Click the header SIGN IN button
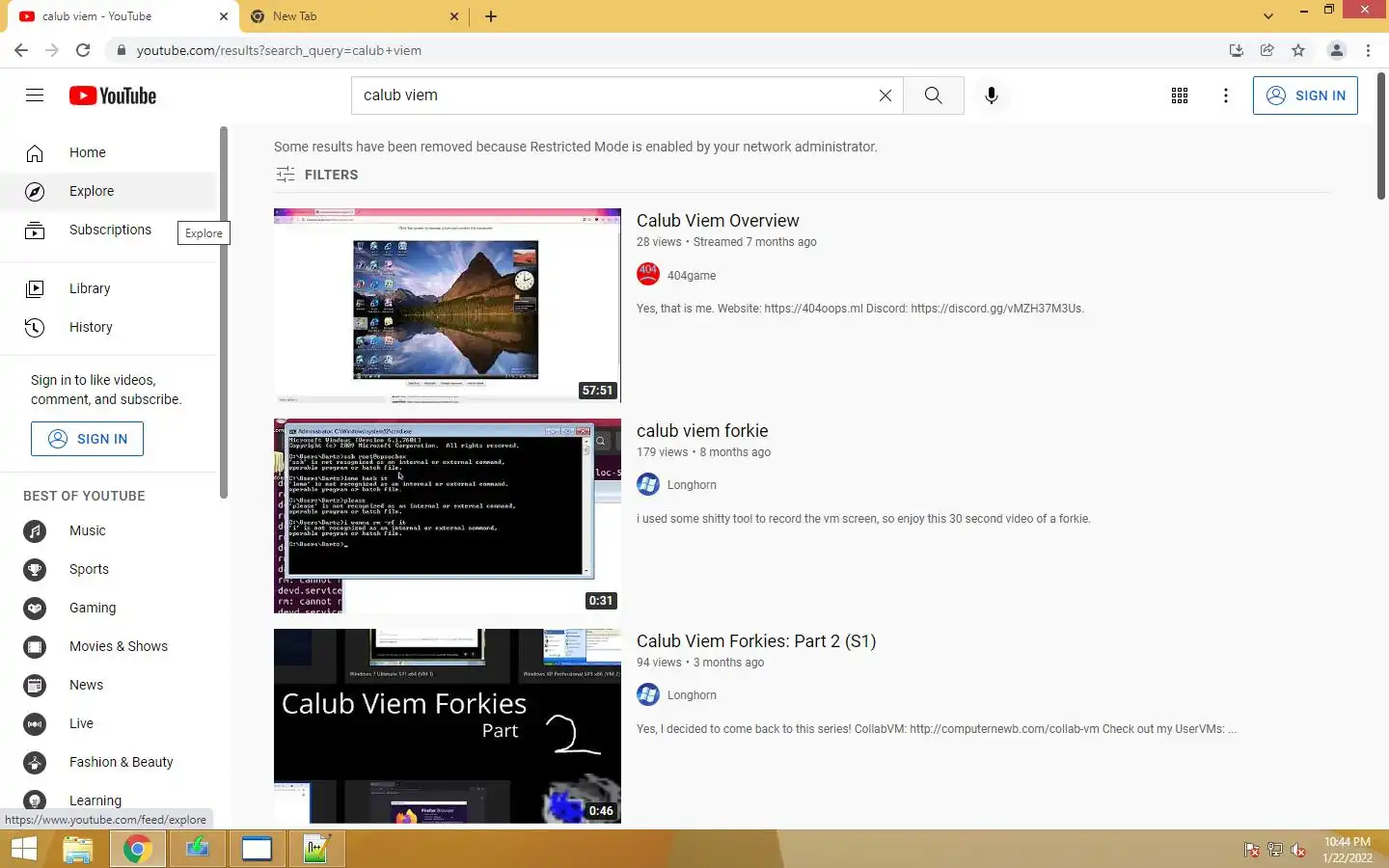 pyautogui.click(x=1305, y=95)
